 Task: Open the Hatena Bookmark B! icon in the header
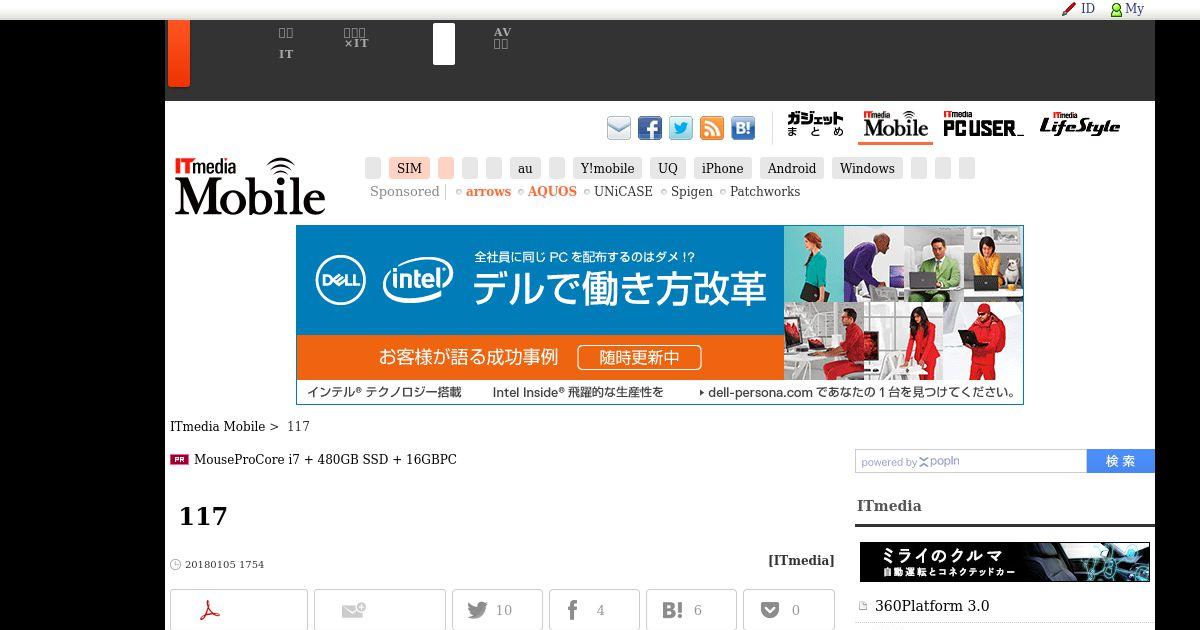(x=743, y=128)
